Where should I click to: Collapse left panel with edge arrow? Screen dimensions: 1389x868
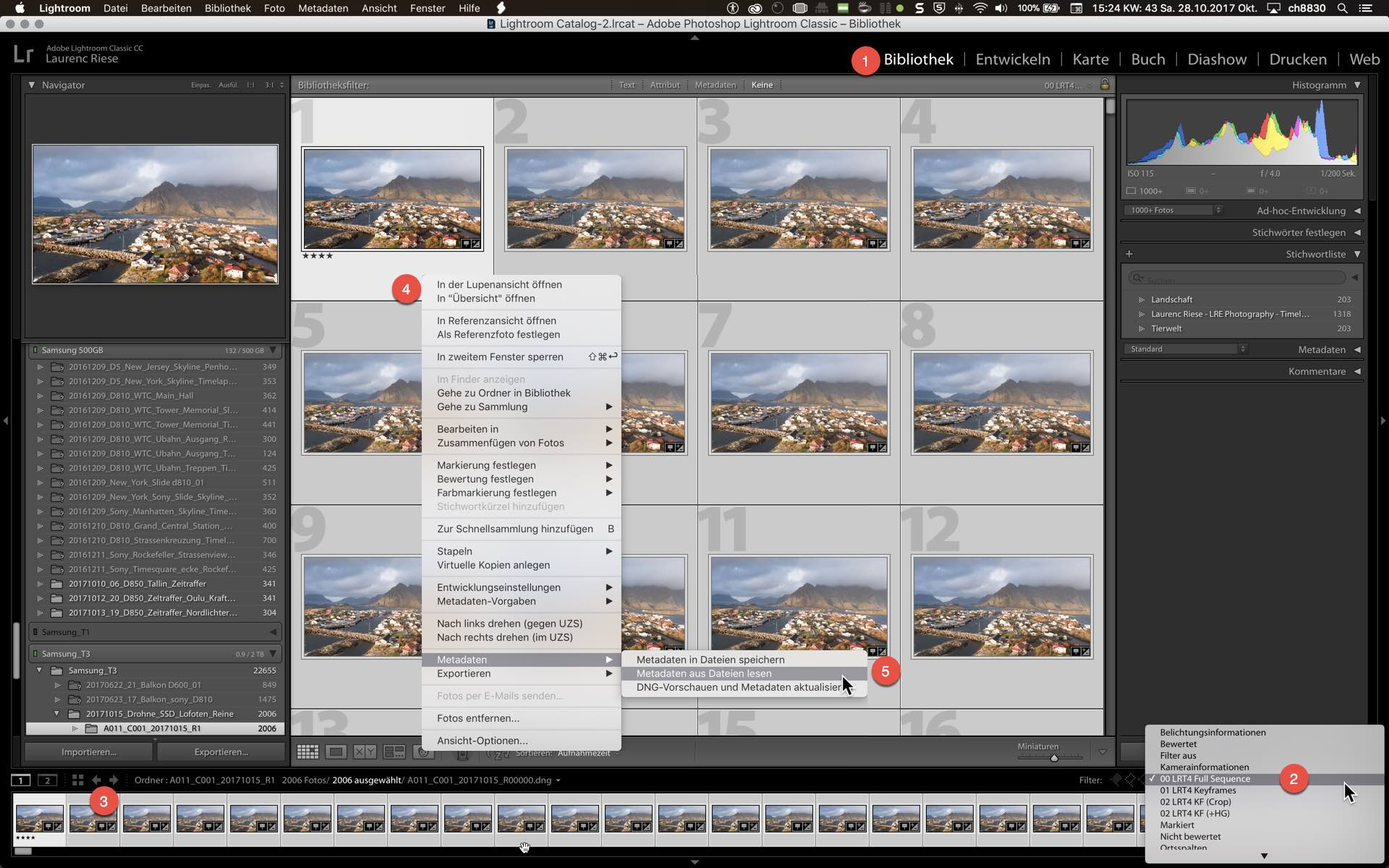5,420
